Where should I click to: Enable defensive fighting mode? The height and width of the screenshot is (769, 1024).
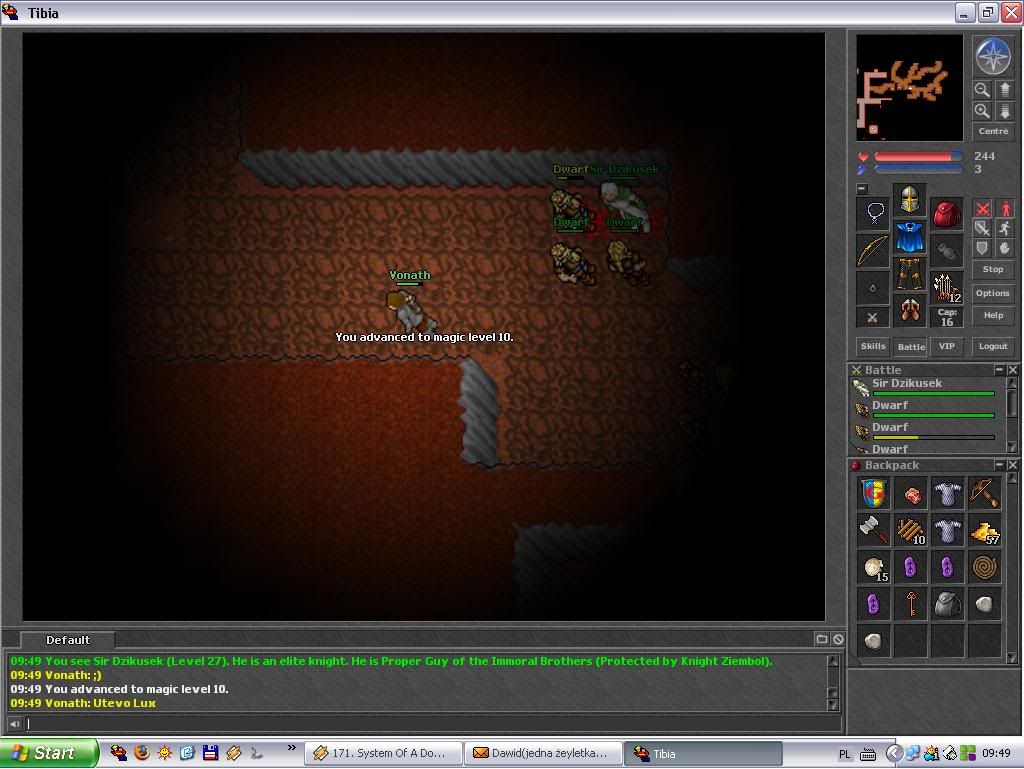[x=982, y=248]
